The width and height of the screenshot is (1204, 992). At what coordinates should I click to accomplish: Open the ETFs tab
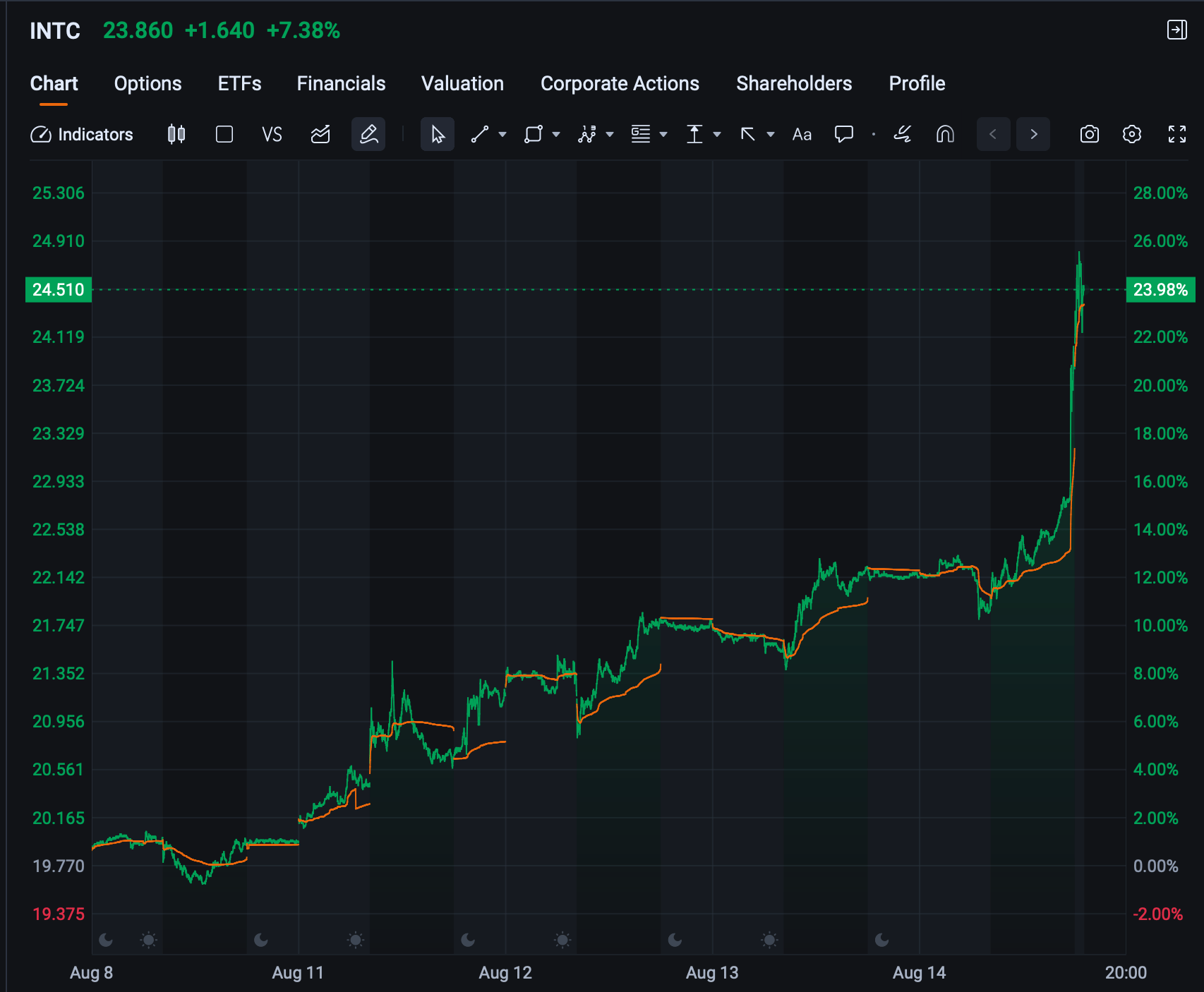click(x=239, y=83)
